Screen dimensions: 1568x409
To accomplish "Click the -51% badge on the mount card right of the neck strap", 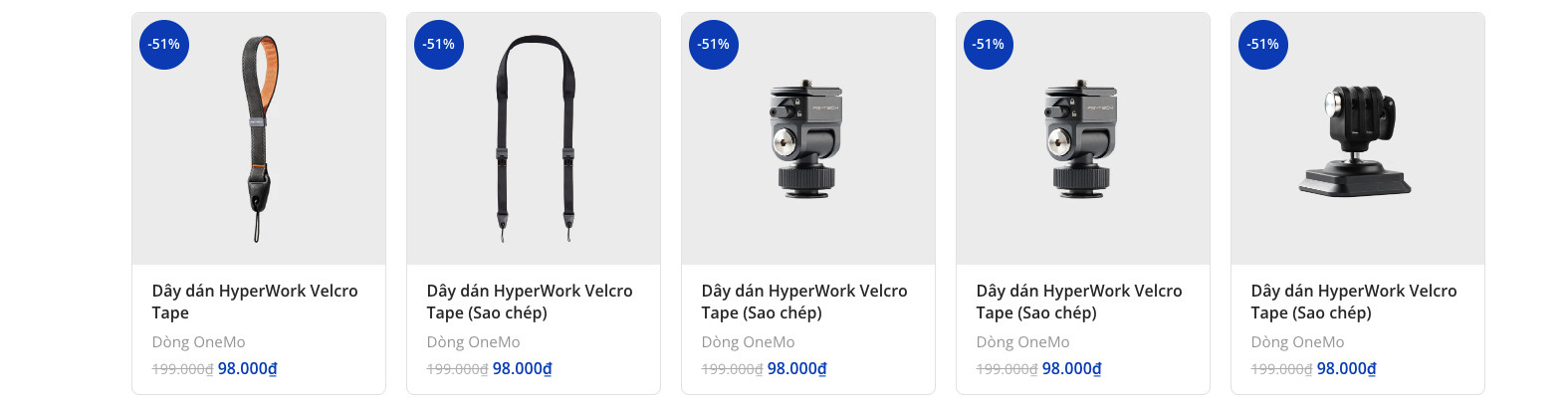I will tap(714, 45).
